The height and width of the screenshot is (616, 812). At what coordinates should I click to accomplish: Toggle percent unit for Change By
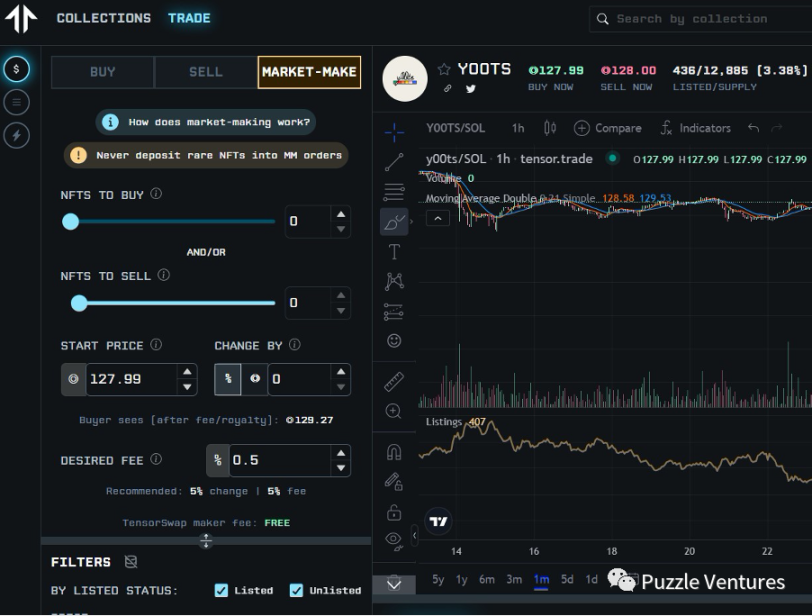pos(227,379)
